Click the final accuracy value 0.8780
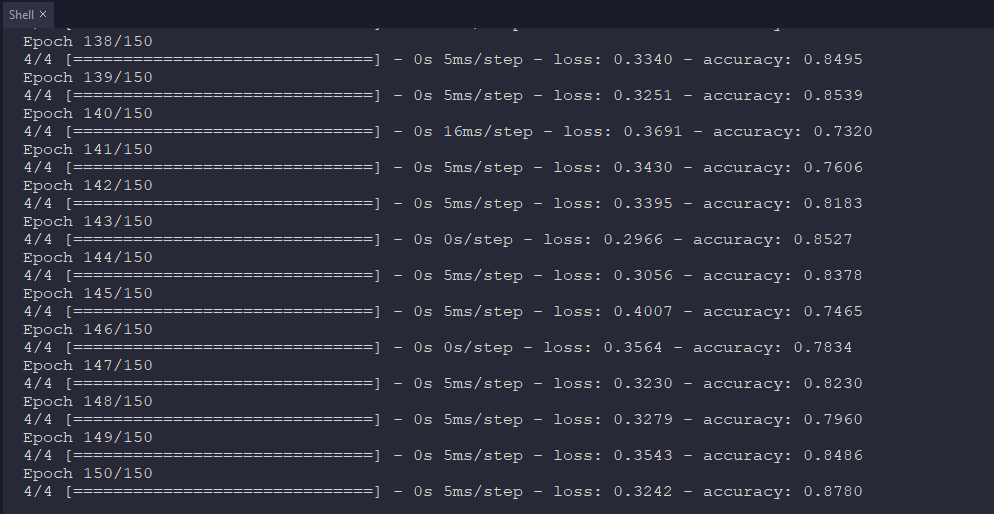The height and width of the screenshot is (514, 994). (x=833, y=492)
